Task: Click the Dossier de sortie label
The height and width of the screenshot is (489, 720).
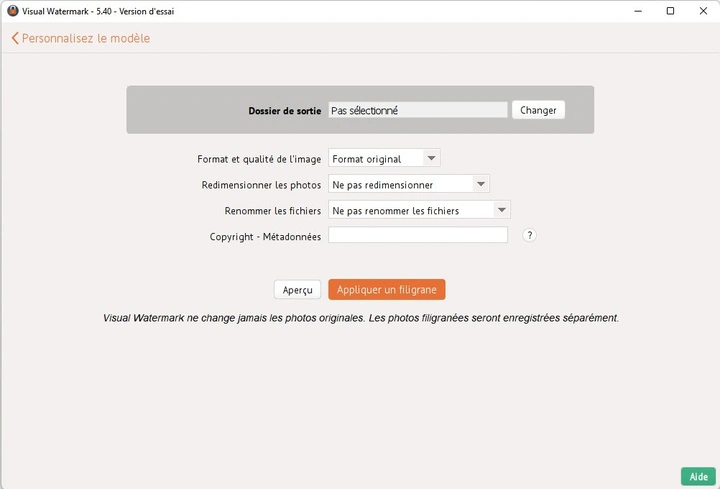Action: [285, 111]
